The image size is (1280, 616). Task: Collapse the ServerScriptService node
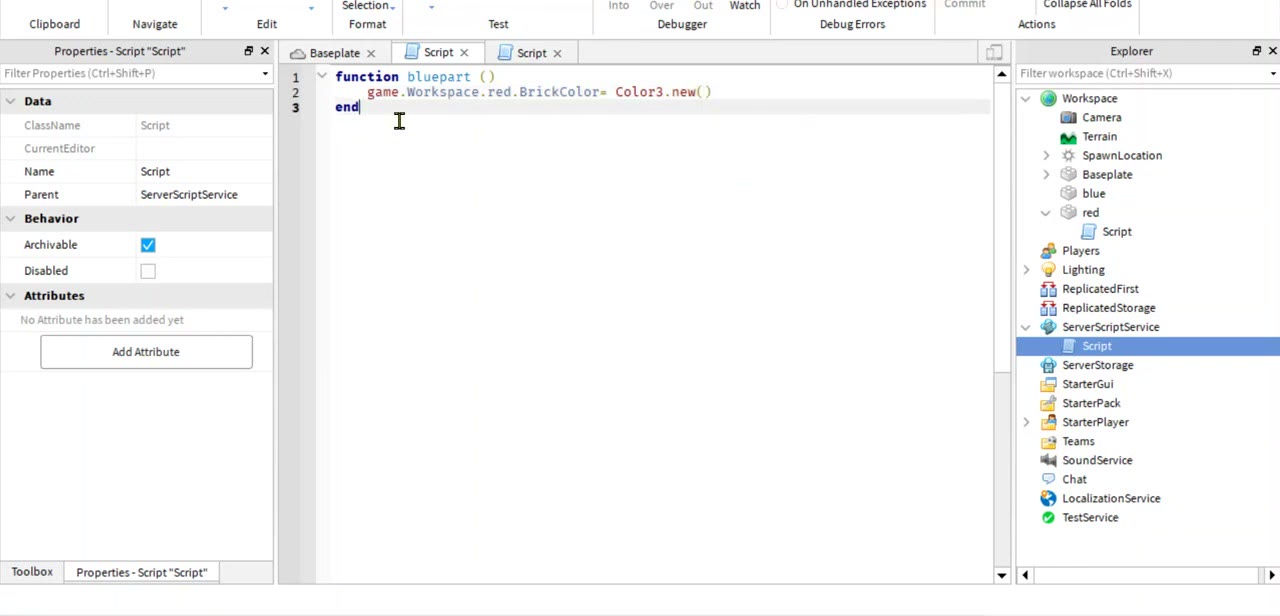coord(1026,327)
